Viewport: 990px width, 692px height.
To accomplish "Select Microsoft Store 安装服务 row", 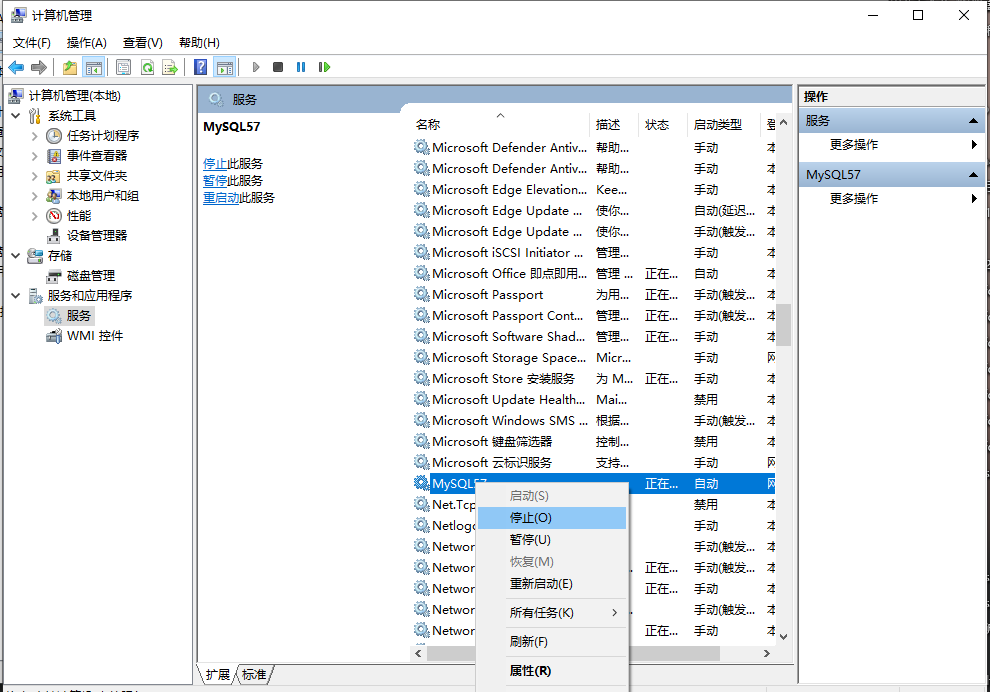I will tap(593, 379).
